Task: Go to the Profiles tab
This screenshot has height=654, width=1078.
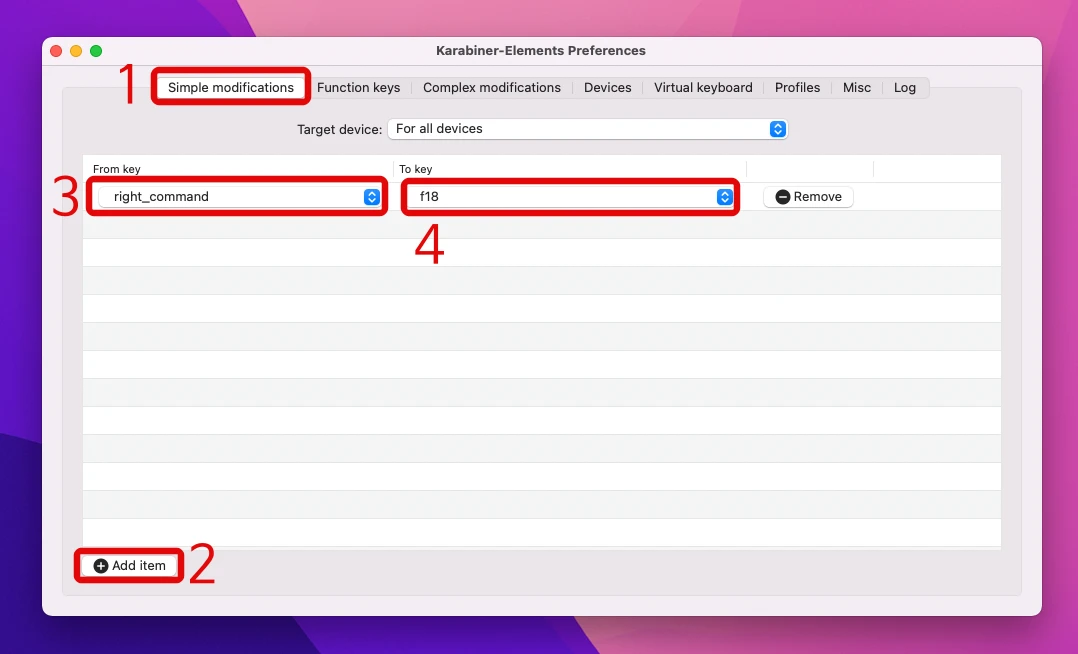Action: coord(797,87)
